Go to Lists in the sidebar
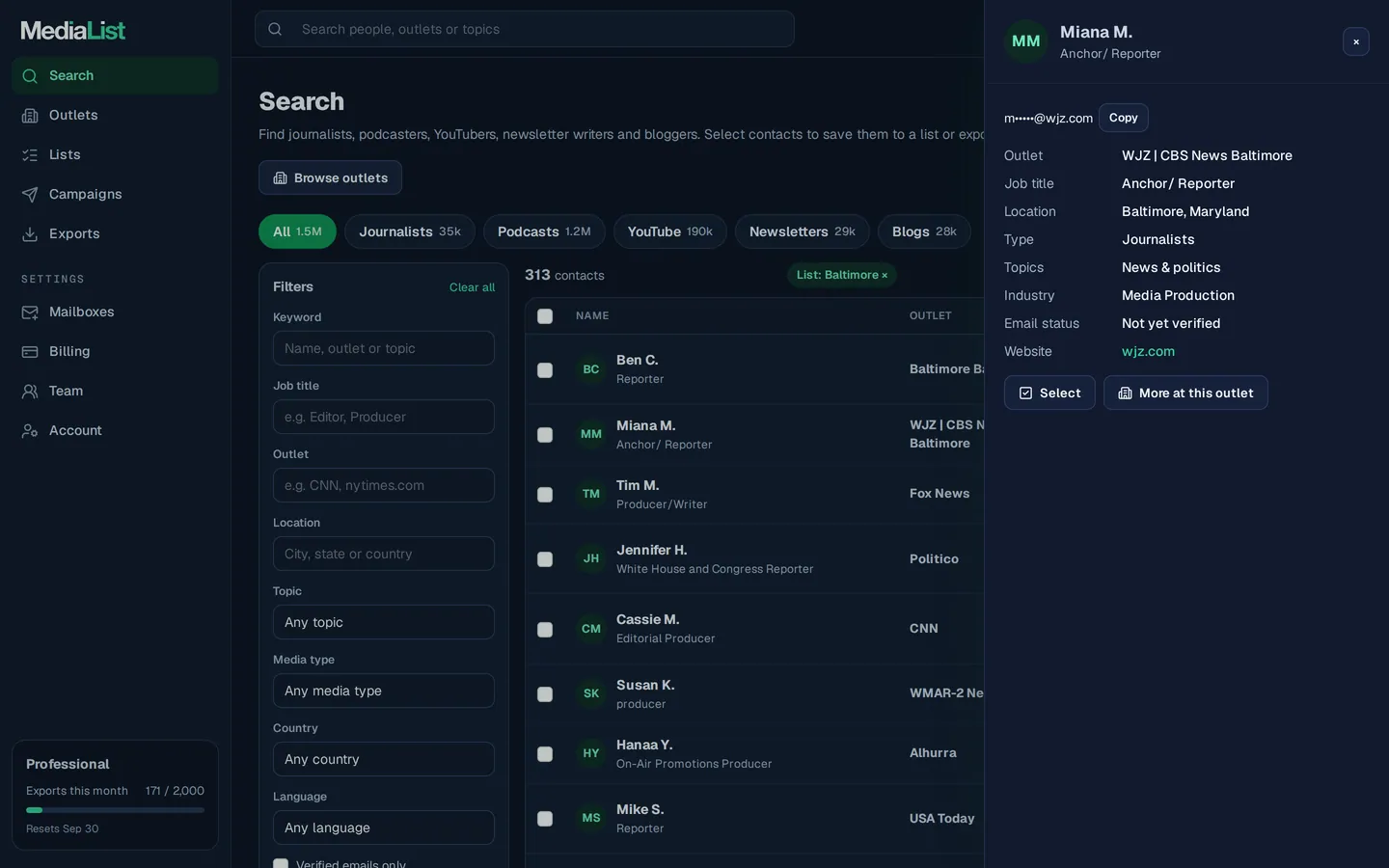 (115, 154)
